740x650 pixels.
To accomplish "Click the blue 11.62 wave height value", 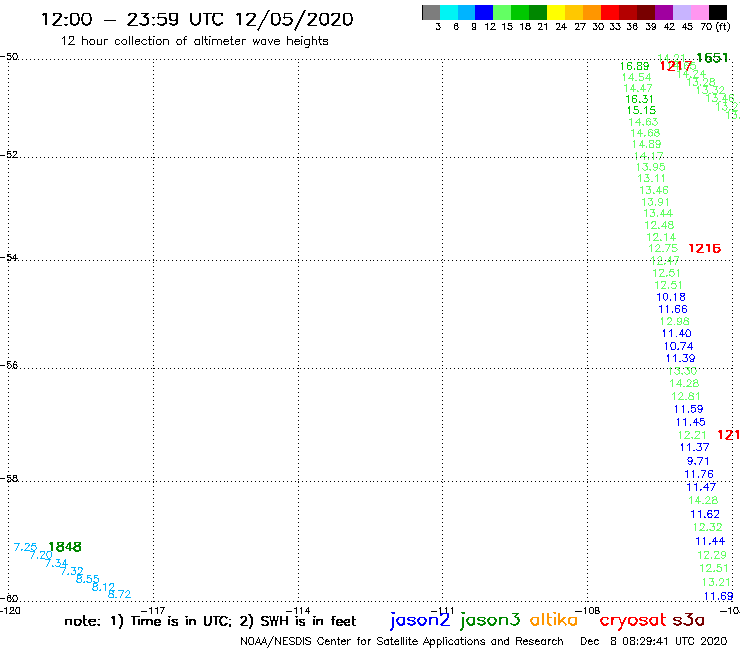I will click(x=705, y=515).
